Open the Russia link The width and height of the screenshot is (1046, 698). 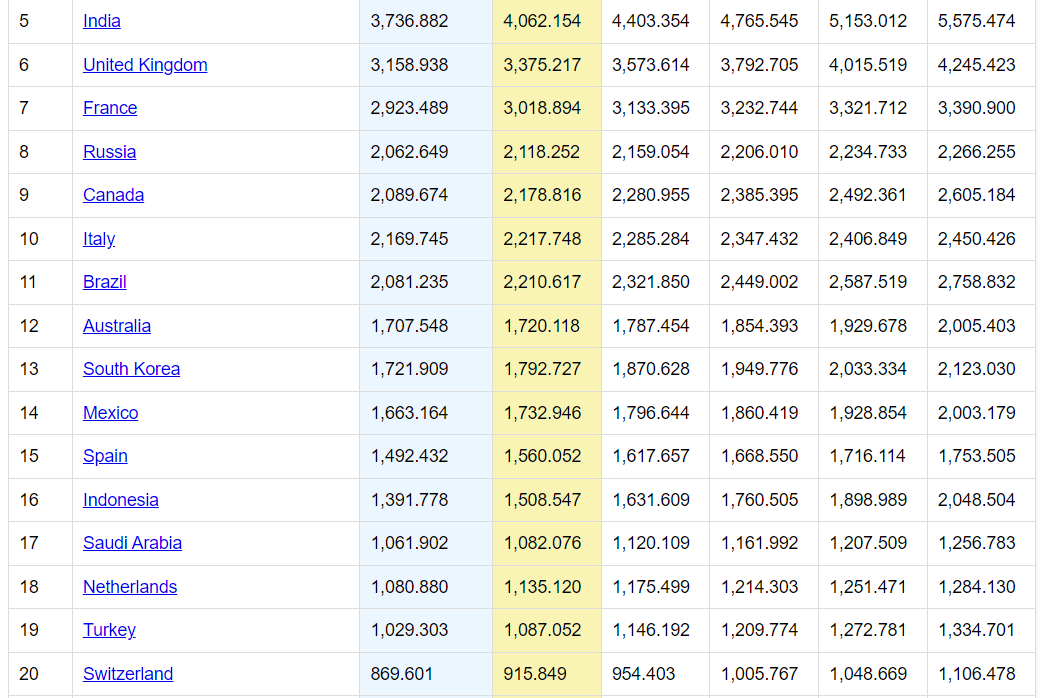[x=109, y=152]
